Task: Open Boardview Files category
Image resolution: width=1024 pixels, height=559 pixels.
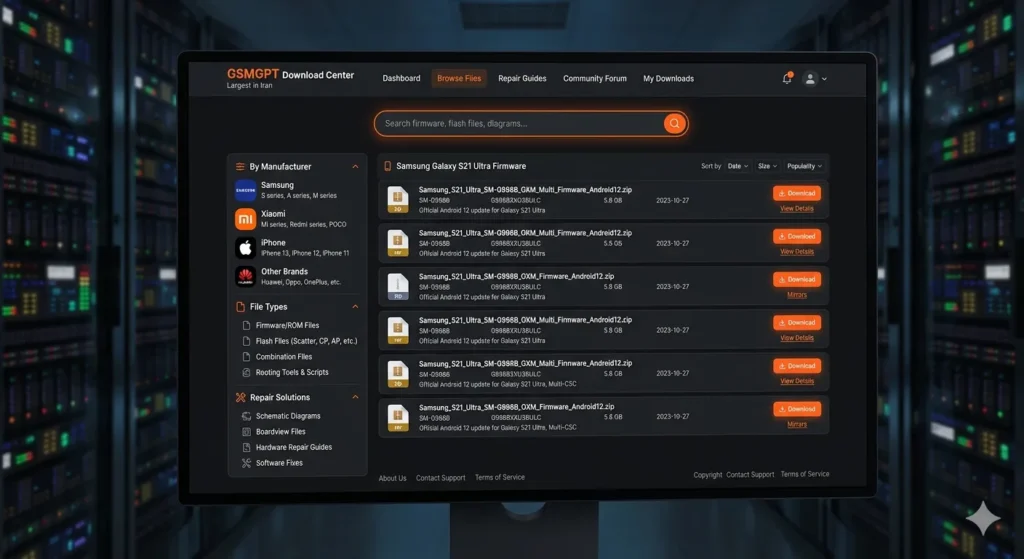Action: 280,432
